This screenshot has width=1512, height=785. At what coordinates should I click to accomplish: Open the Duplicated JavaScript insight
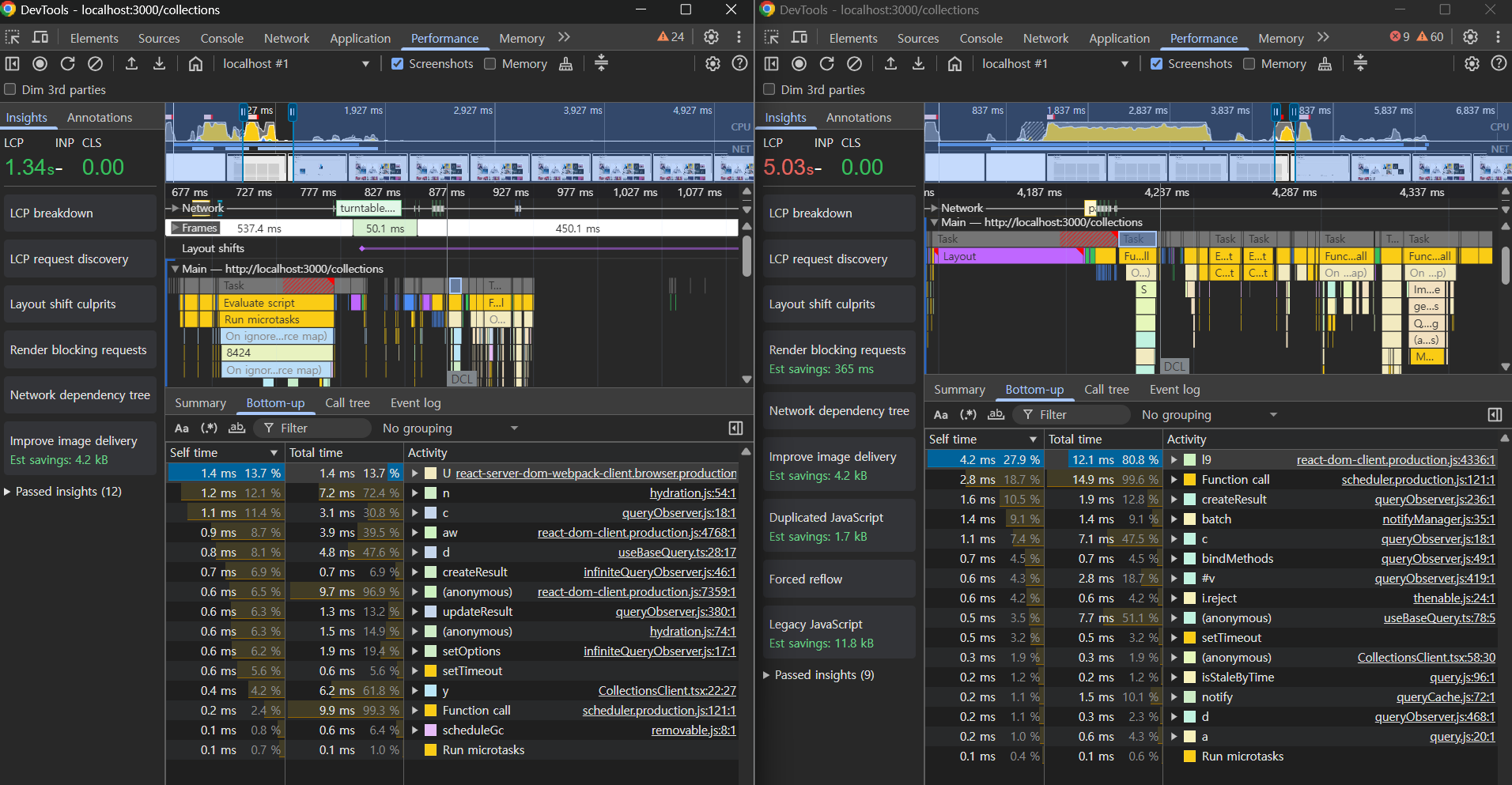pyautogui.click(x=826, y=518)
